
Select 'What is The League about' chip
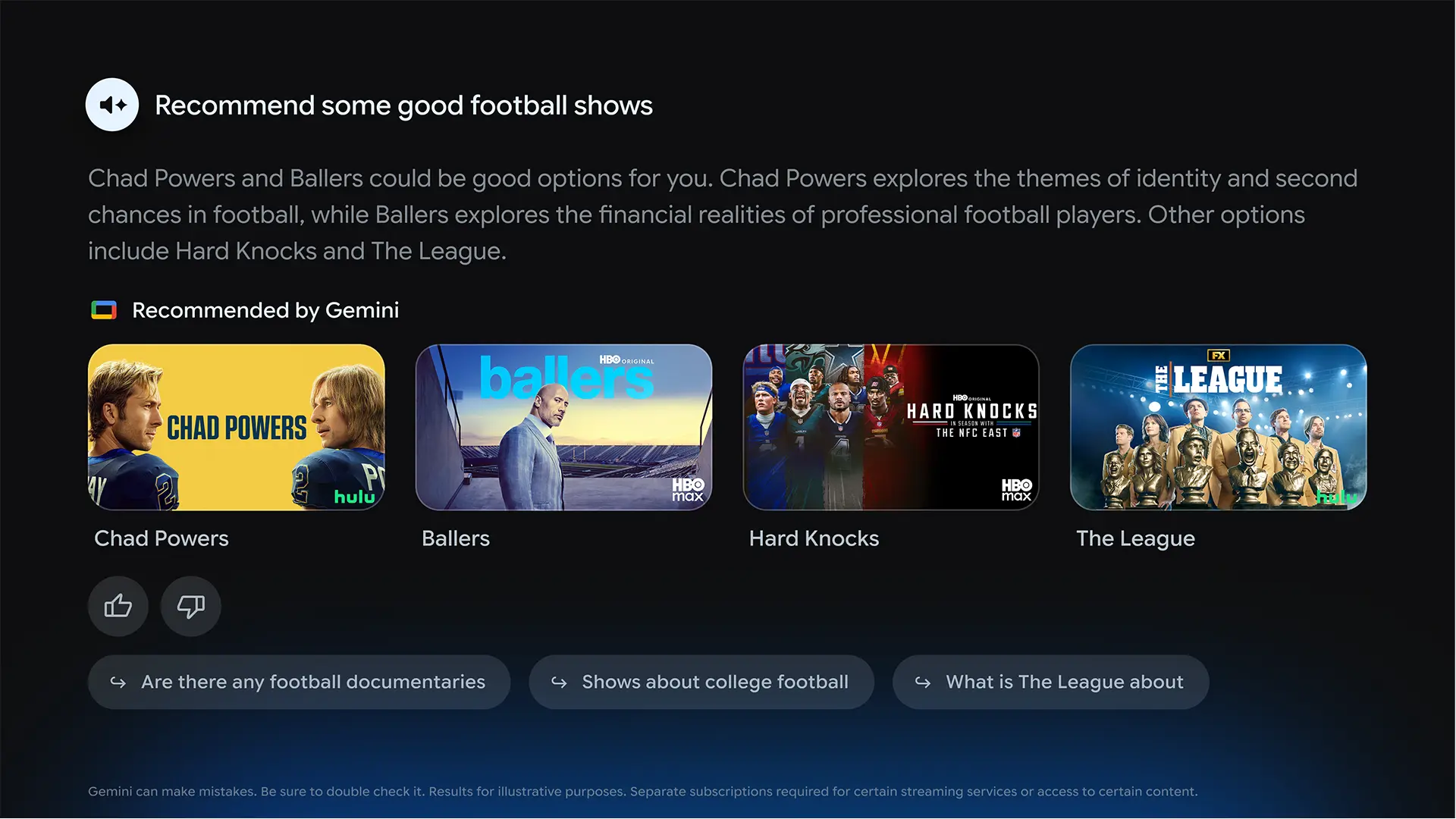(x=1050, y=682)
